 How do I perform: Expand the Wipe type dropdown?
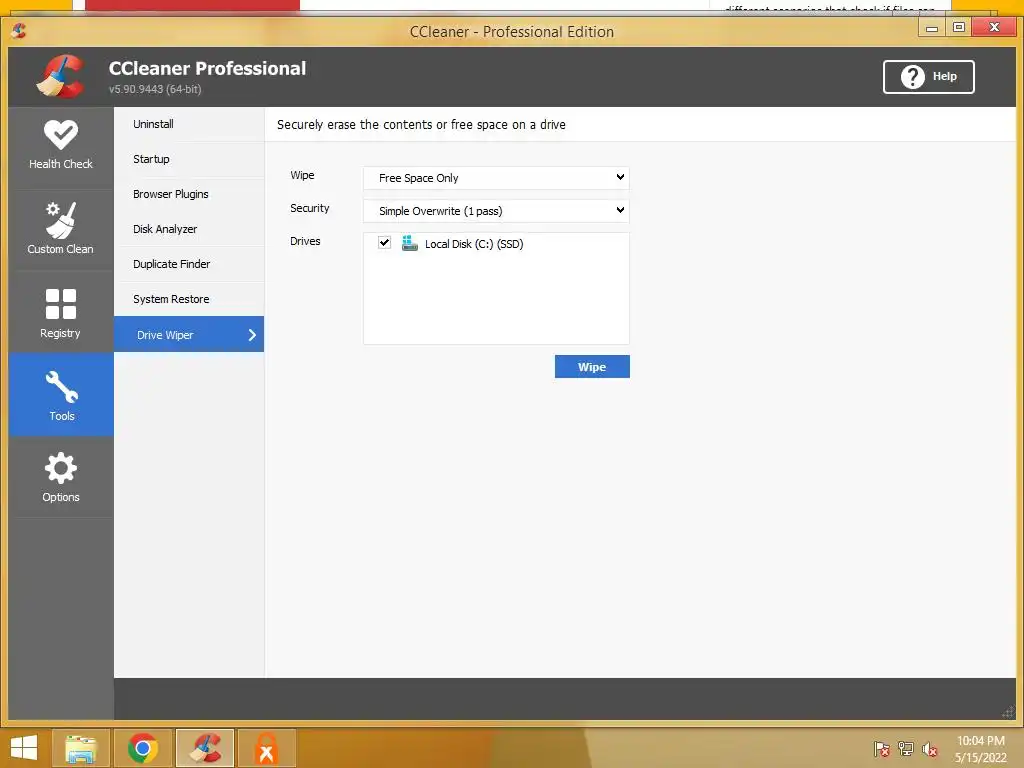(x=496, y=178)
